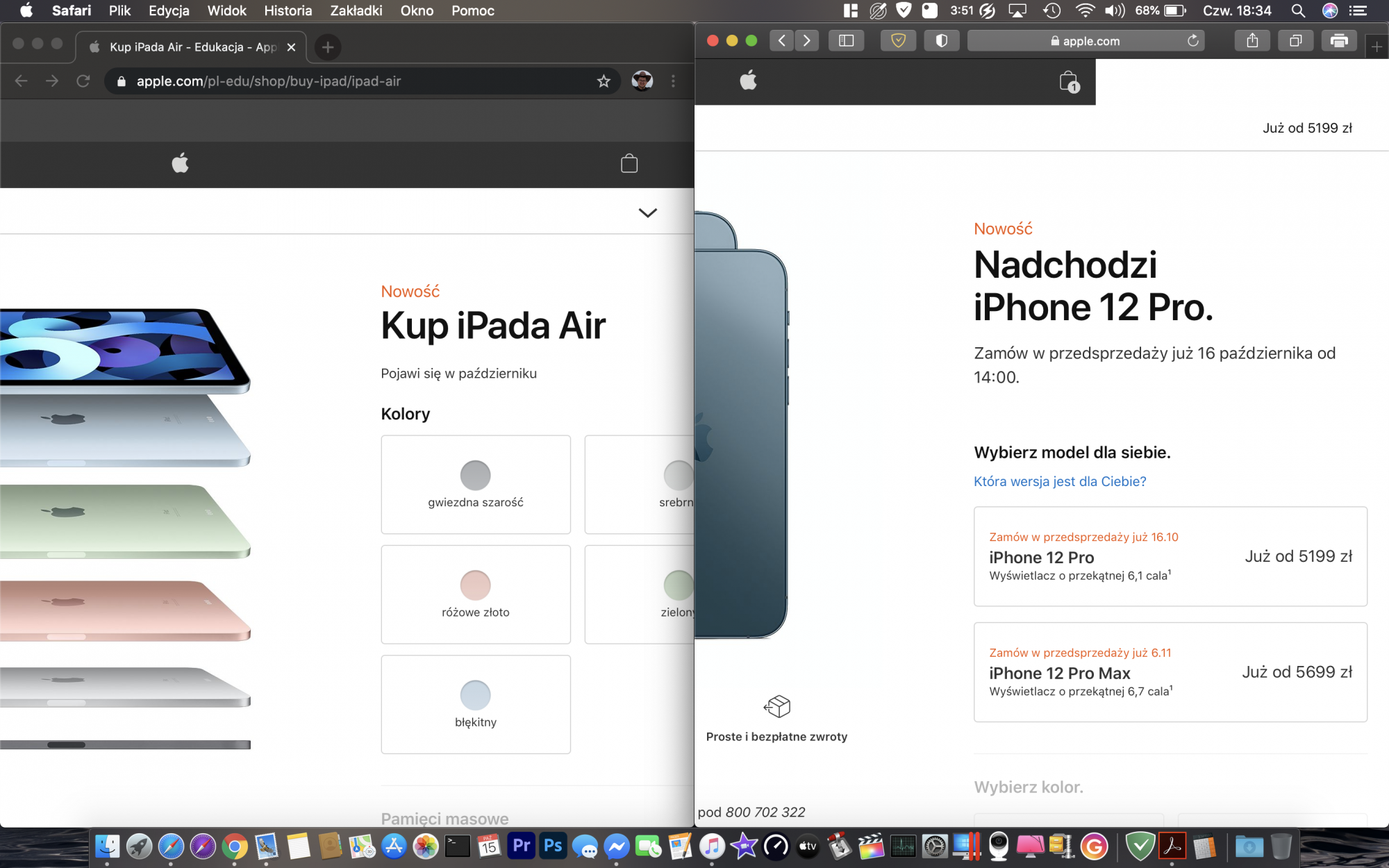Click the yellow AdGuard shield in Safari toolbar
The image size is (1389, 868).
coord(898,41)
